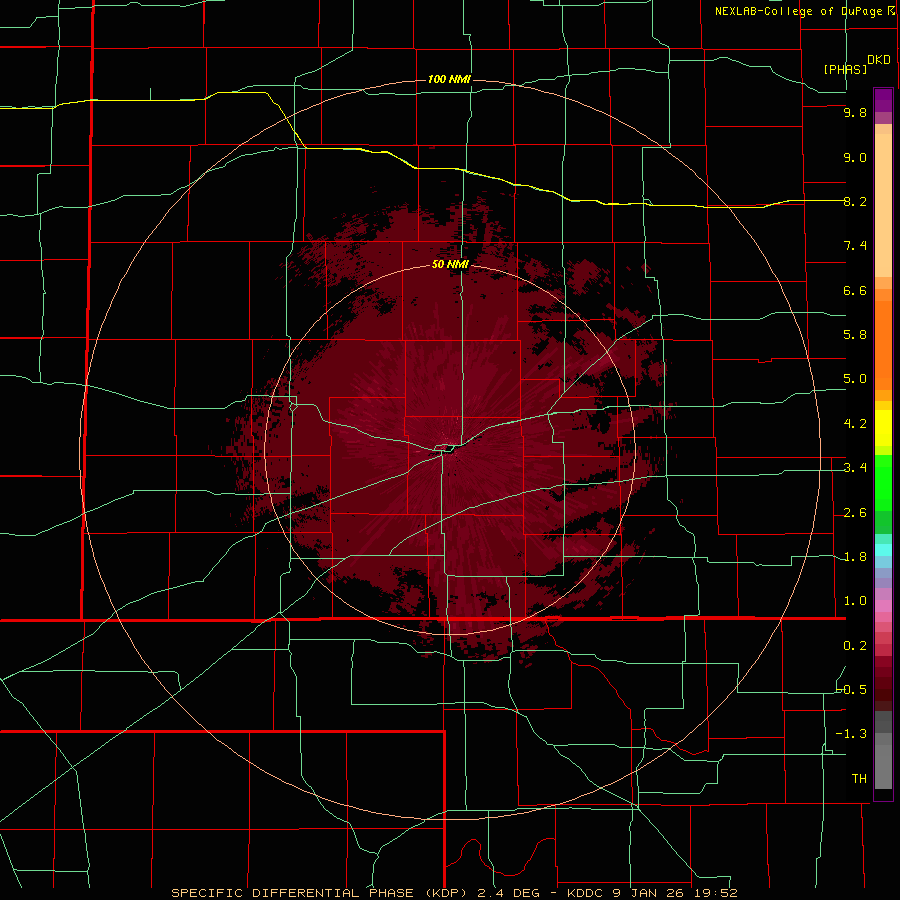This screenshot has width=900, height=900.
Task: Click the 50 NMI range ring label
Action: [450, 264]
